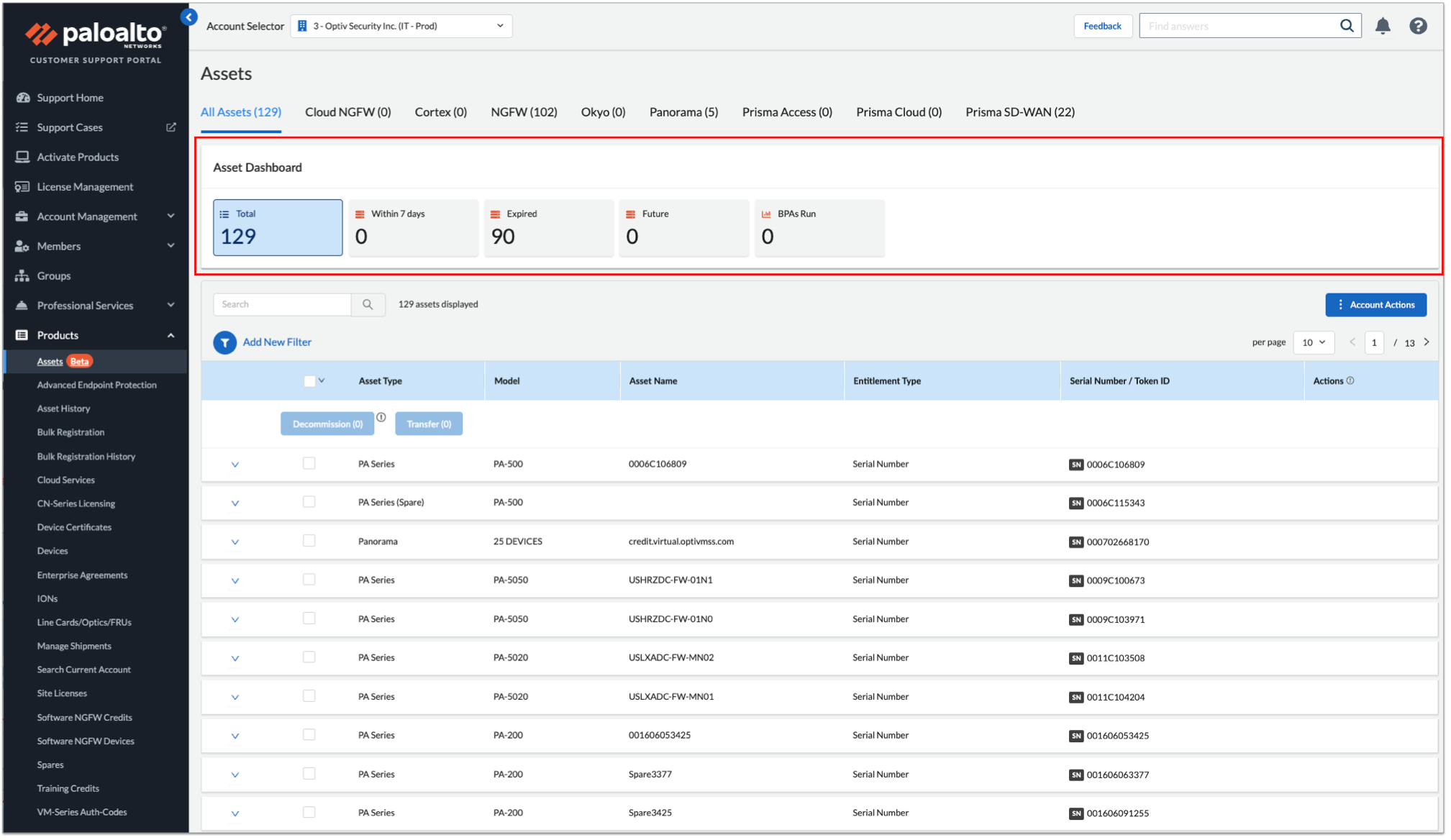Image resolution: width=1451 pixels, height=840 pixels.
Task: Toggle the select-all checkbox in table header
Action: [x=309, y=381]
